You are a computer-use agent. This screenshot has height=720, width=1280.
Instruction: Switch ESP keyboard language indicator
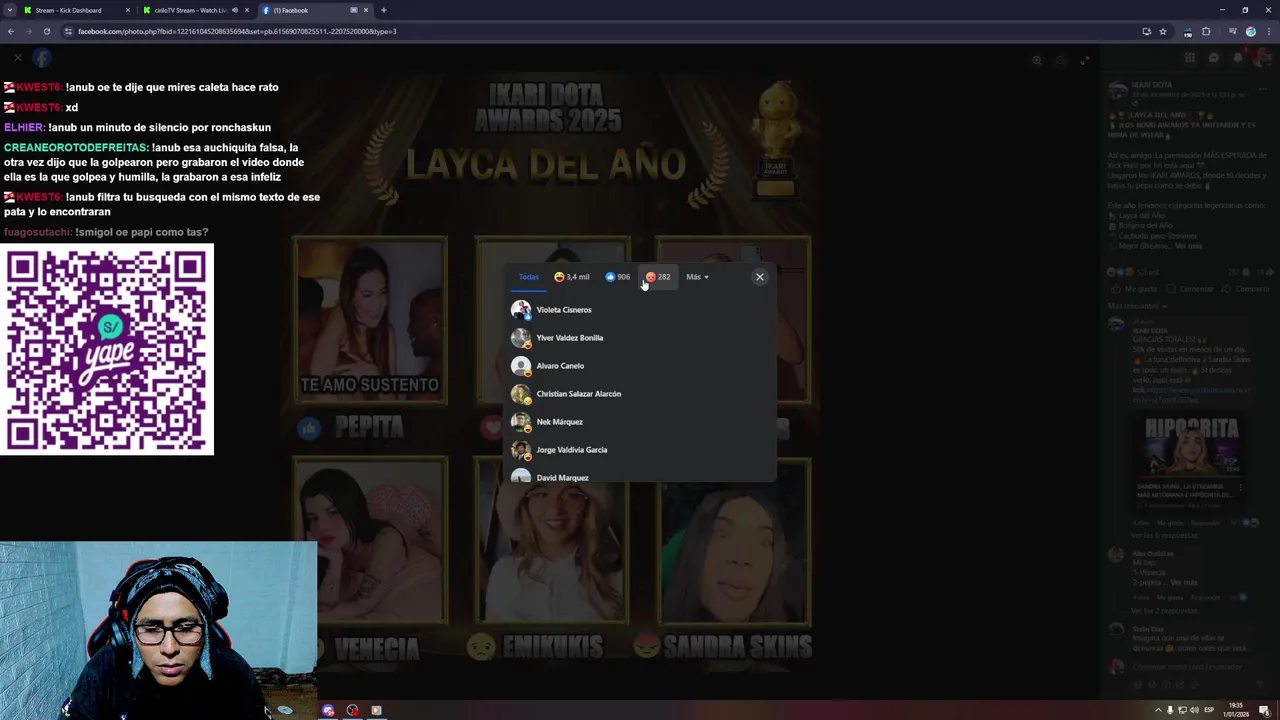pyautogui.click(x=1209, y=710)
